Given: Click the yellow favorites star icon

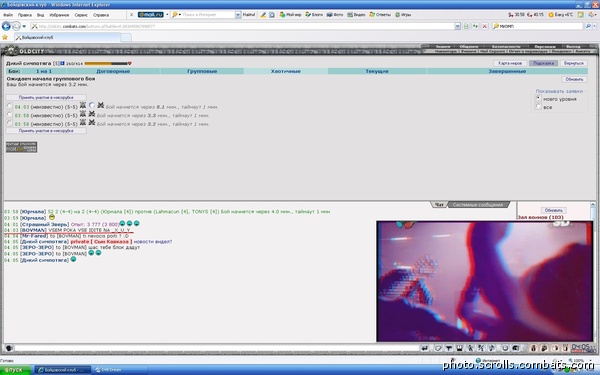Looking at the screenshot, I should [5, 37].
